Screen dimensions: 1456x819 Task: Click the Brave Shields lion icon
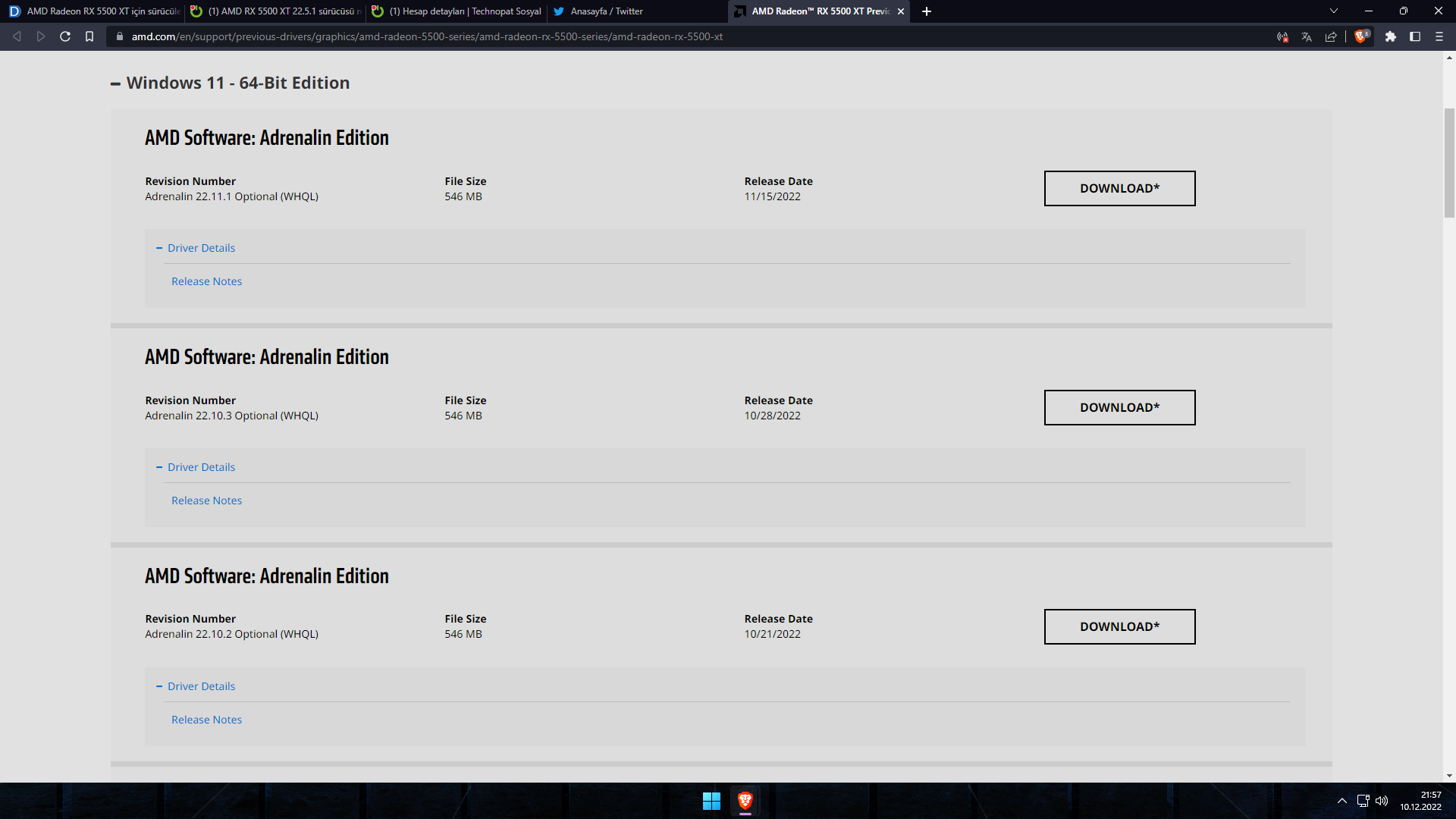pos(1360,36)
